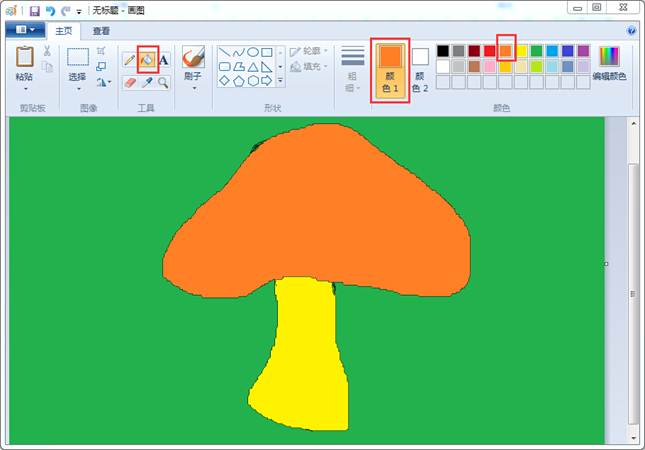Image resolution: width=645 pixels, height=450 pixels.
Task: Switch to the 查看 tab
Action: (101, 31)
